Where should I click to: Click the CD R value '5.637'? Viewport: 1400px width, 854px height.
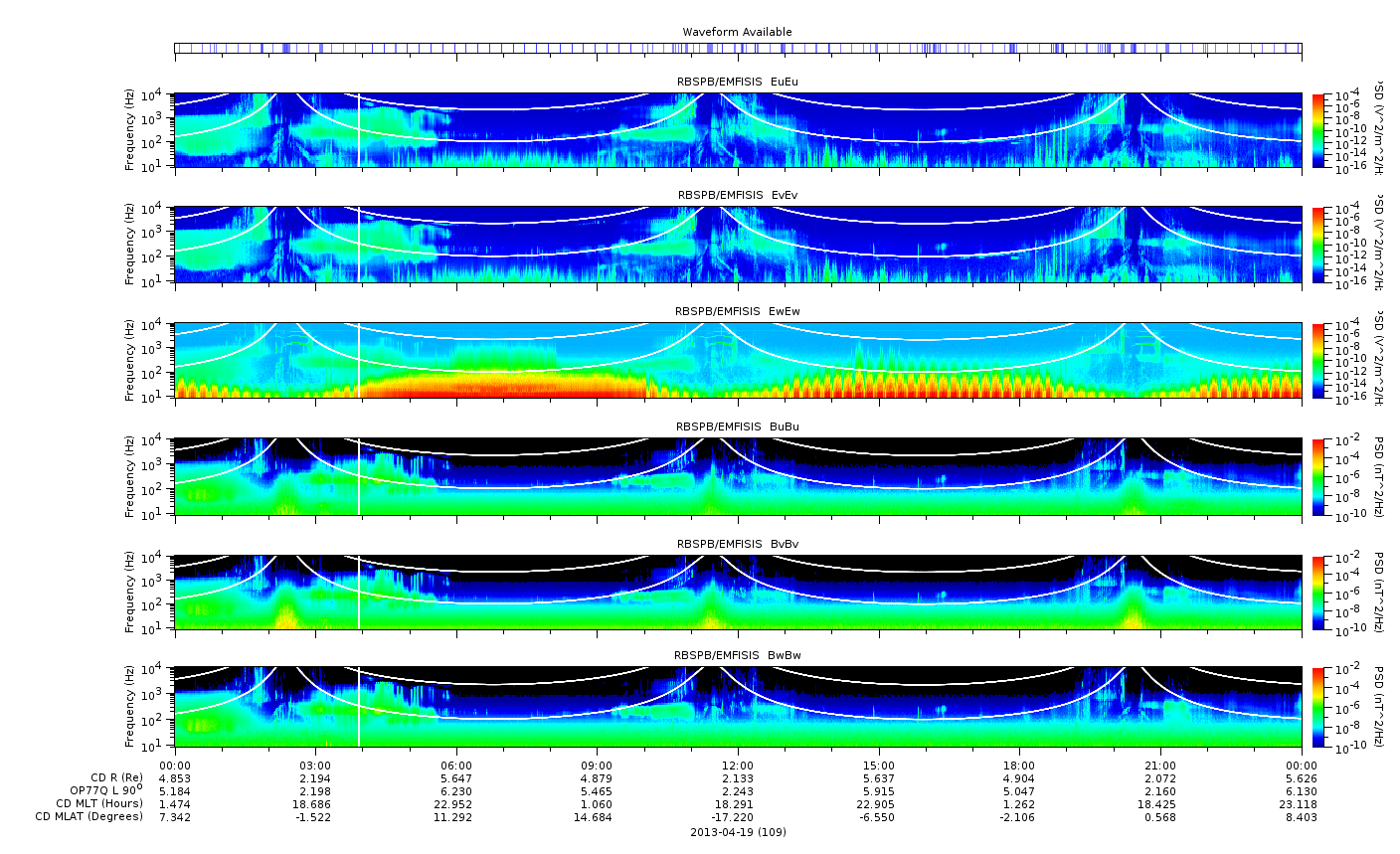[x=879, y=778]
